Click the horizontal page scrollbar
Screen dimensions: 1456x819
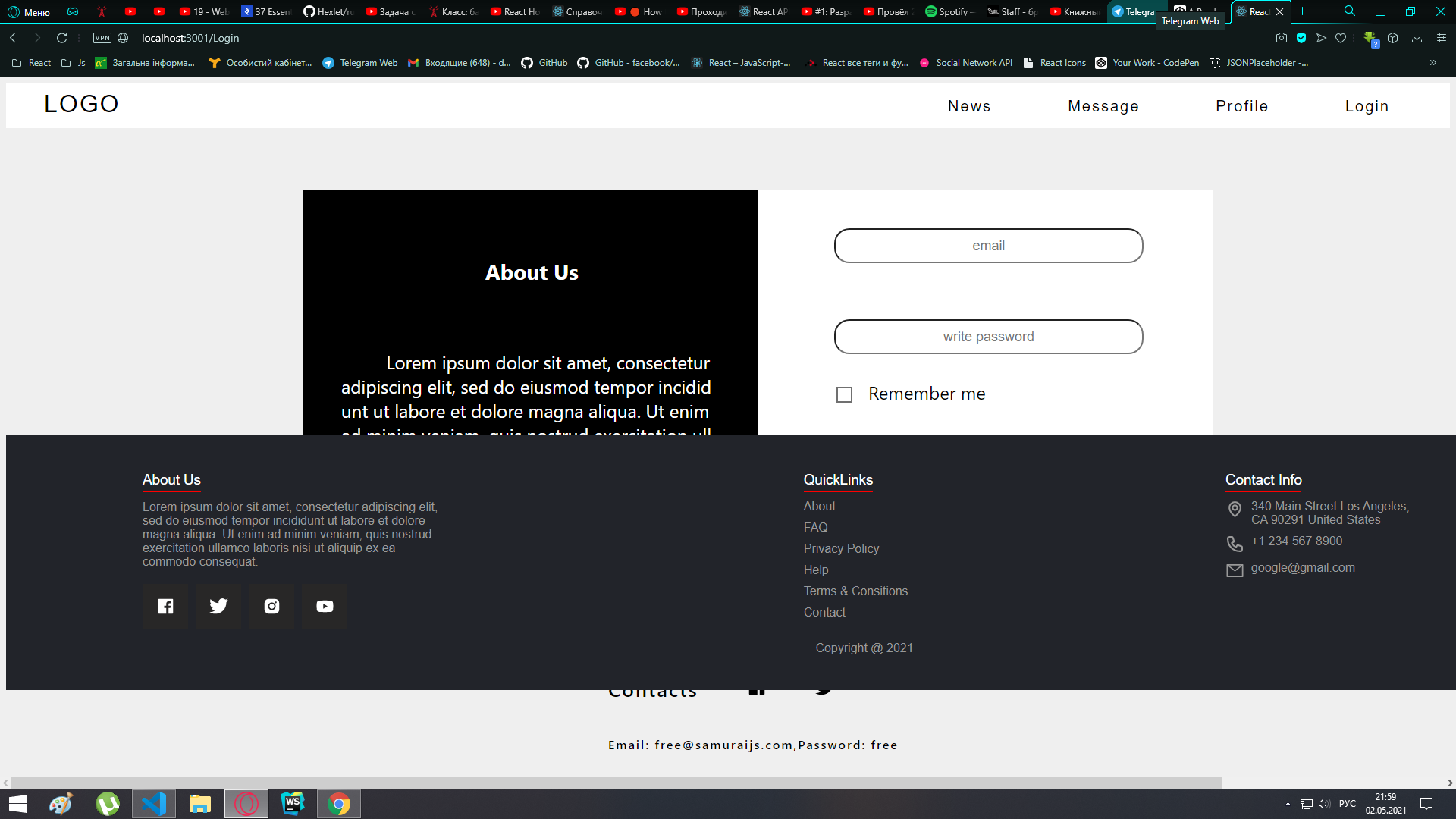pyautogui.click(x=617, y=783)
